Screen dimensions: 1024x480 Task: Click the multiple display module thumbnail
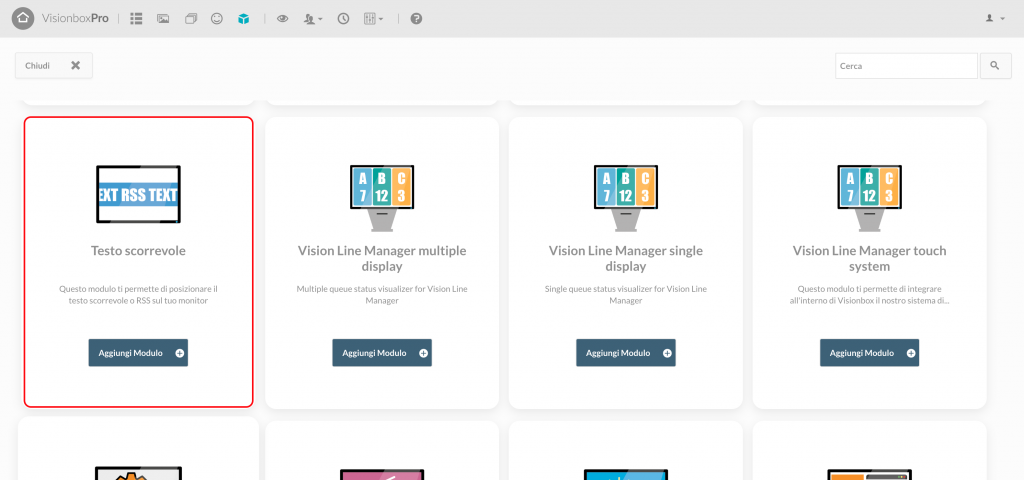[x=382, y=198]
